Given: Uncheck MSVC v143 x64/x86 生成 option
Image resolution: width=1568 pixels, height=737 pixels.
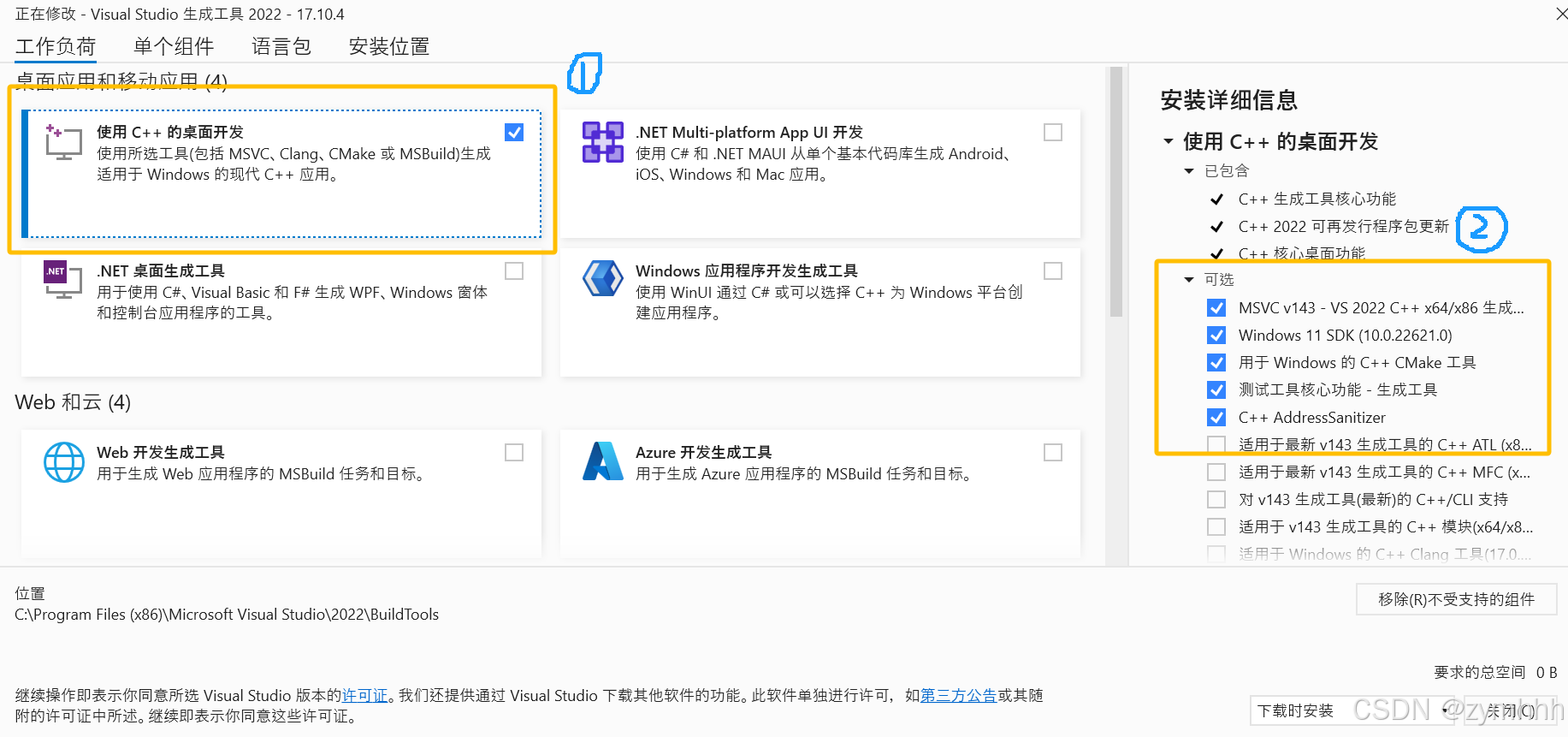Looking at the screenshot, I should (x=1216, y=308).
